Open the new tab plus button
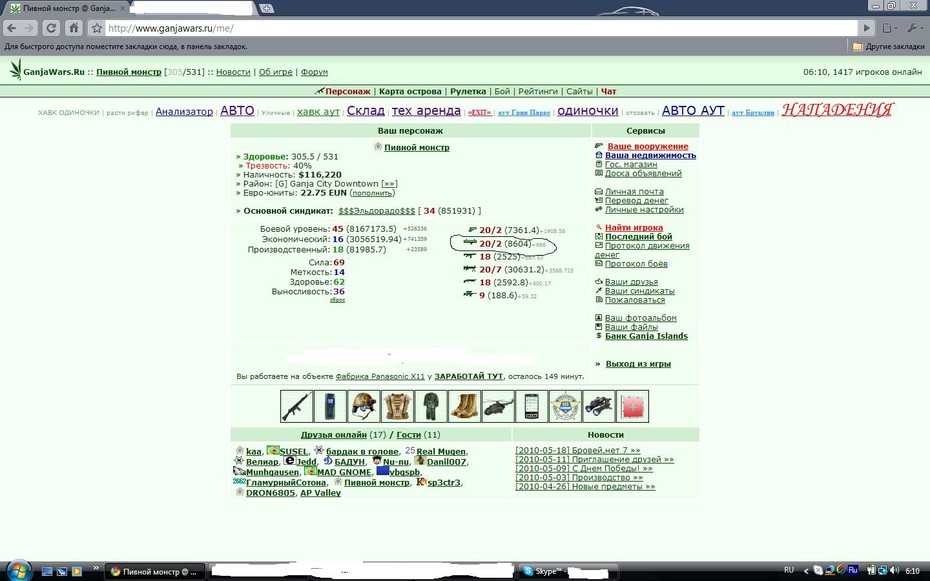930x581 pixels. 266,8
